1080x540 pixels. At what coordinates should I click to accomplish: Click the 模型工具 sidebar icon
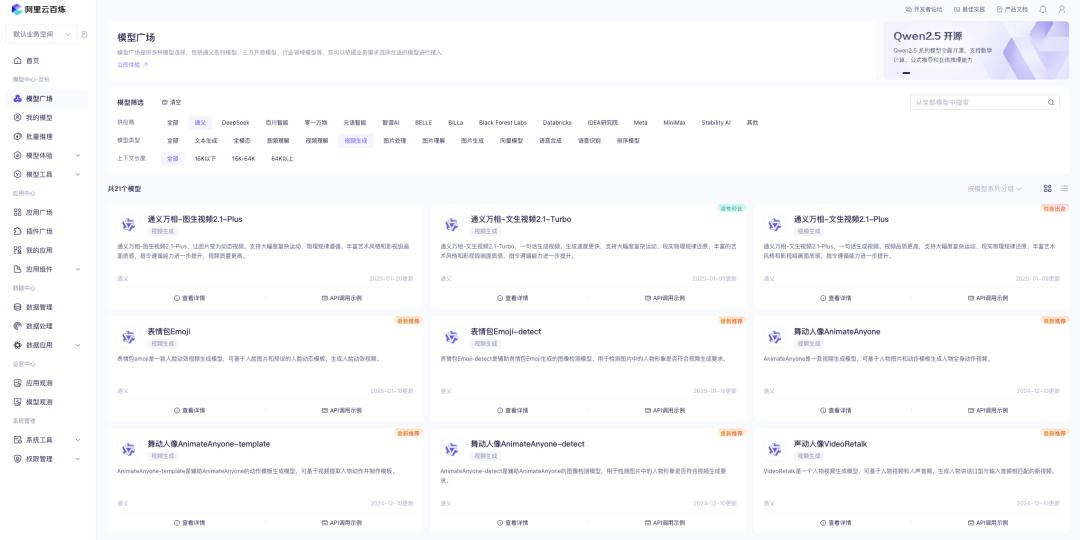click(x=18, y=174)
